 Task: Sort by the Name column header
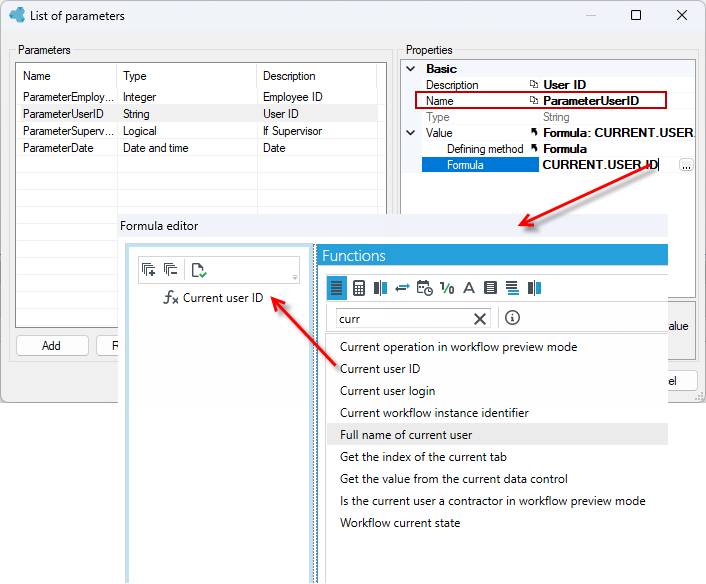[x=66, y=76]
